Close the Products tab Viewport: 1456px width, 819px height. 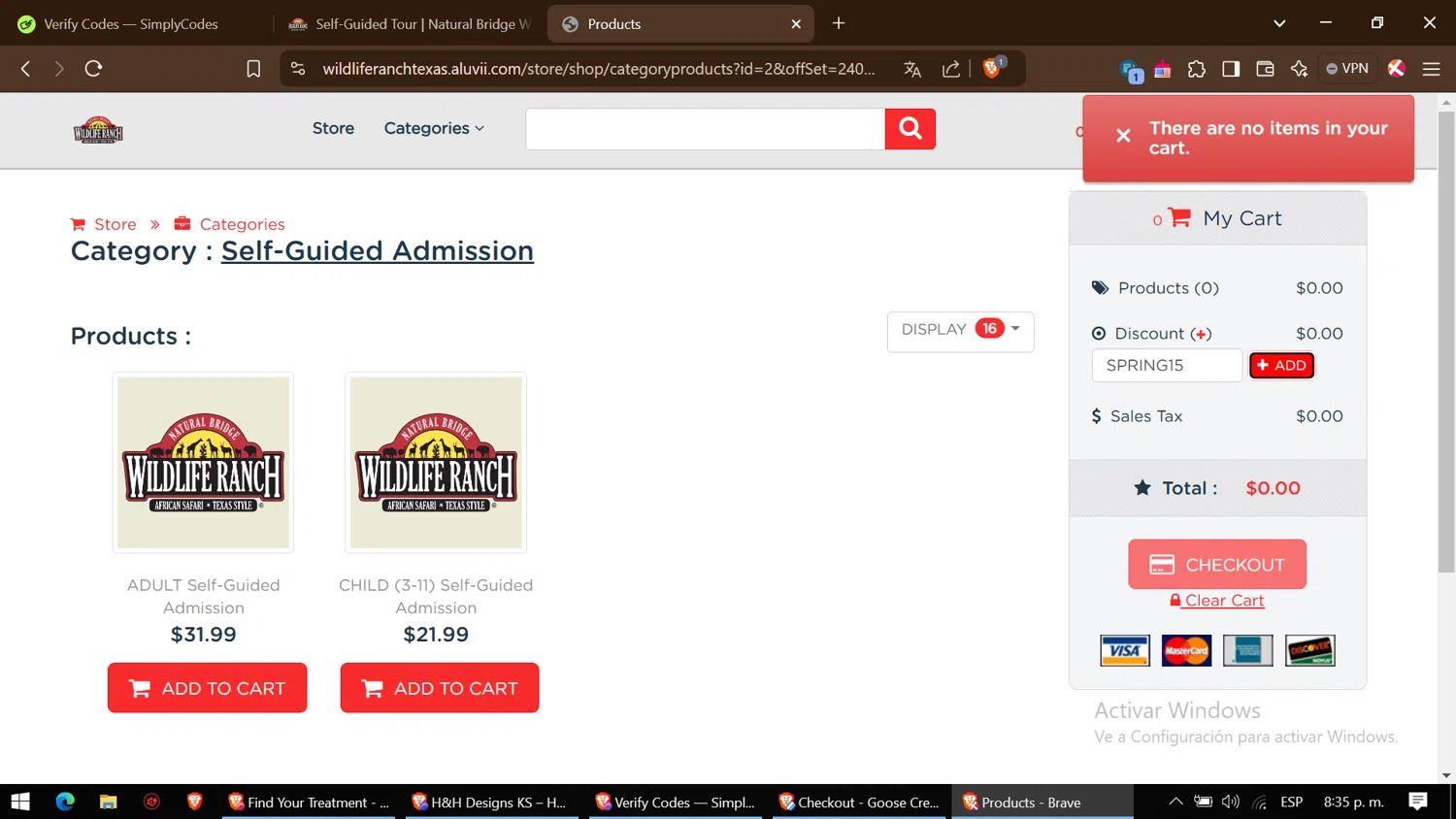[796, 24]
